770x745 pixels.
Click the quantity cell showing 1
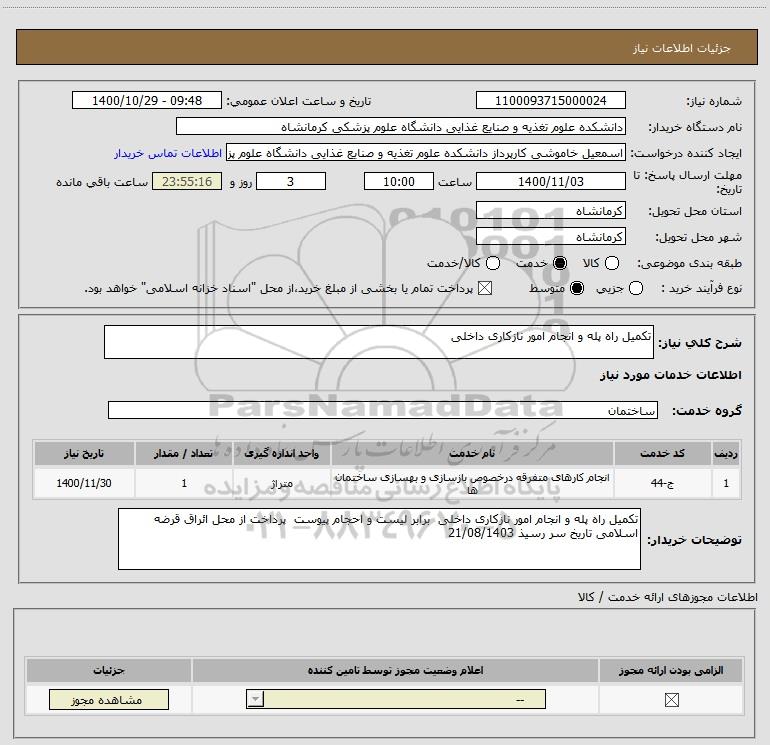pyautogui.click(x=184, y=483)
